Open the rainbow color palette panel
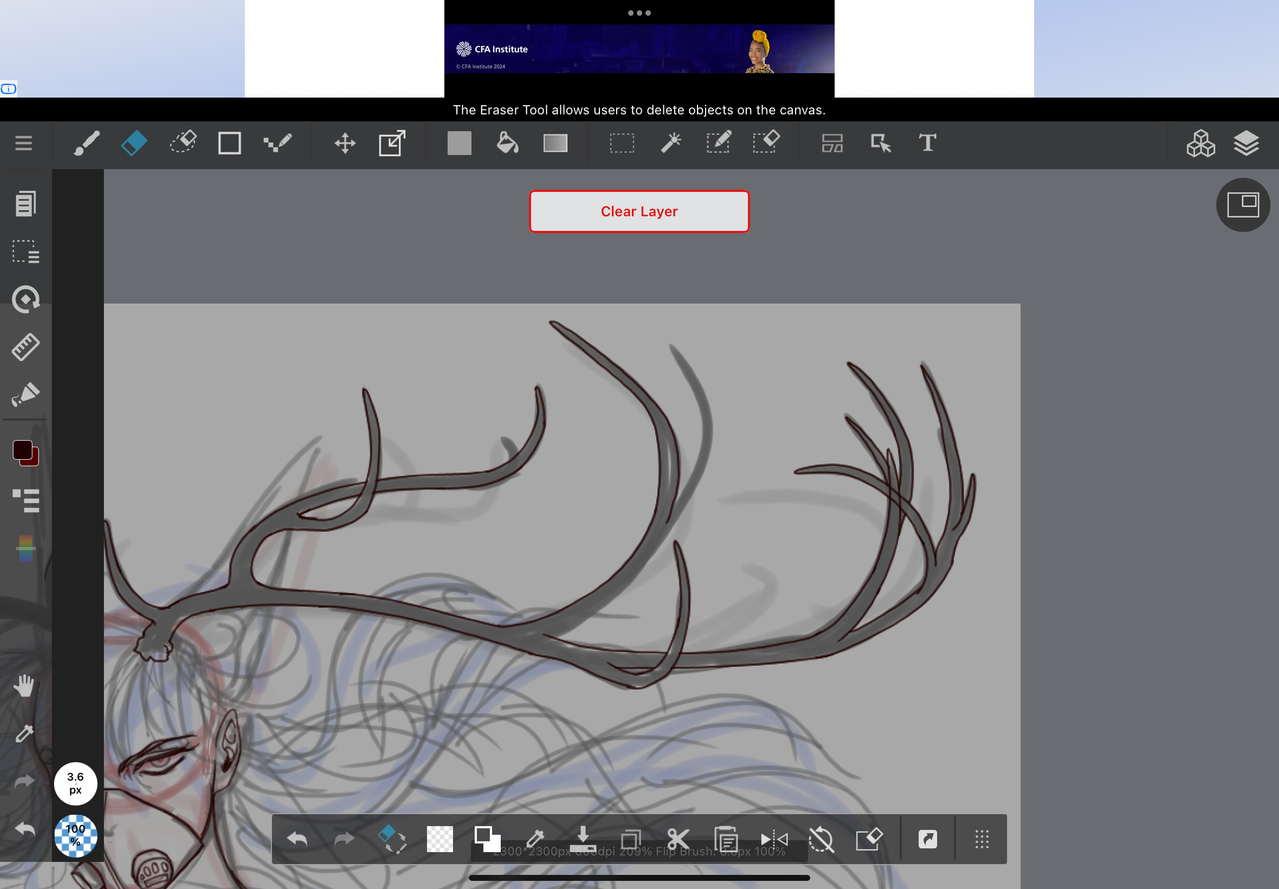The width and height of the screenshot is (1279, 889). tap(25, 548)
